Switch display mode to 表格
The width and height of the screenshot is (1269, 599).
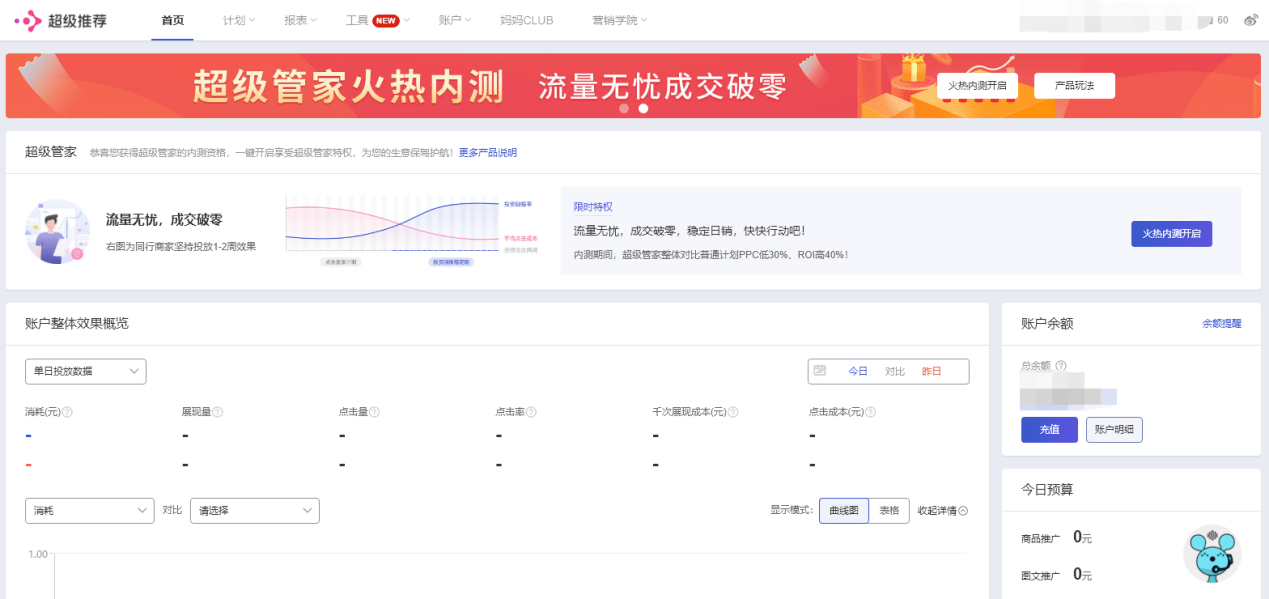(889, 510)
